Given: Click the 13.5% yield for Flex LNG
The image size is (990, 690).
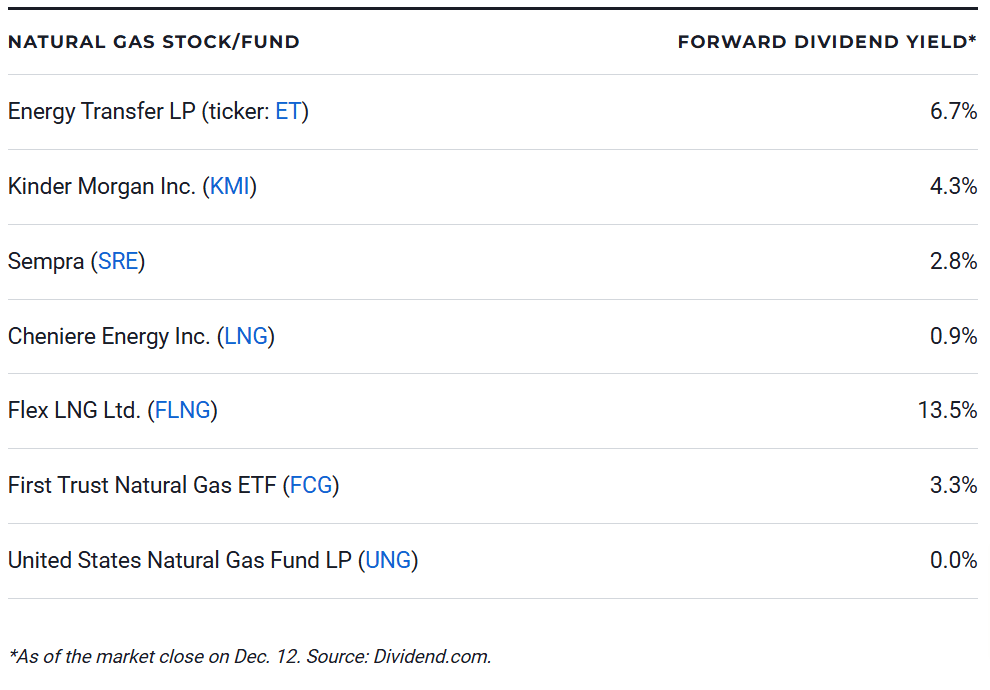Looking at the screenshot, I should (947, 411).
